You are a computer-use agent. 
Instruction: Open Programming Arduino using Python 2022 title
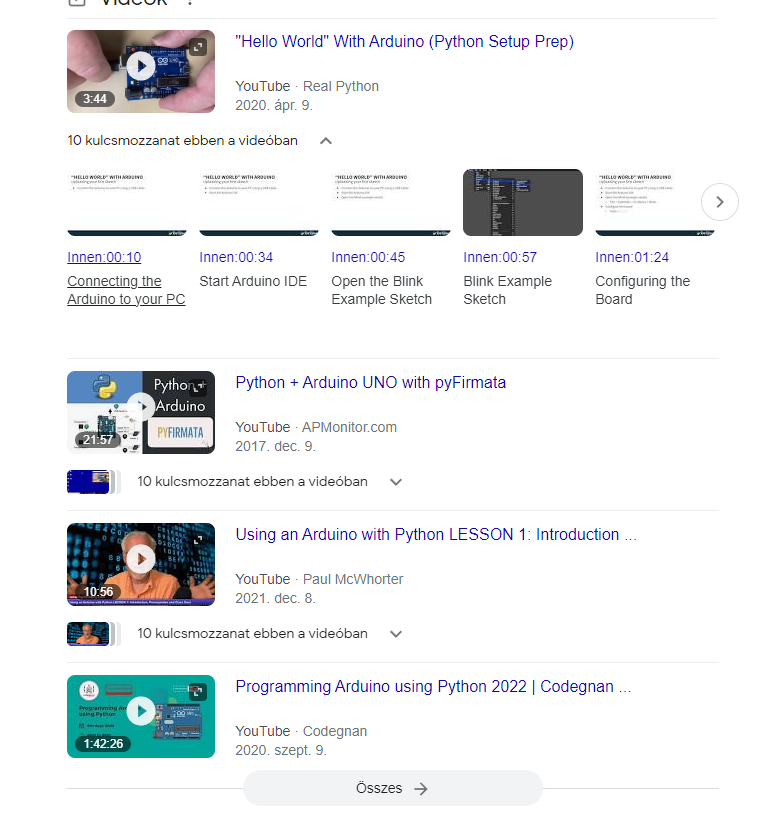(x=433, y=686)
